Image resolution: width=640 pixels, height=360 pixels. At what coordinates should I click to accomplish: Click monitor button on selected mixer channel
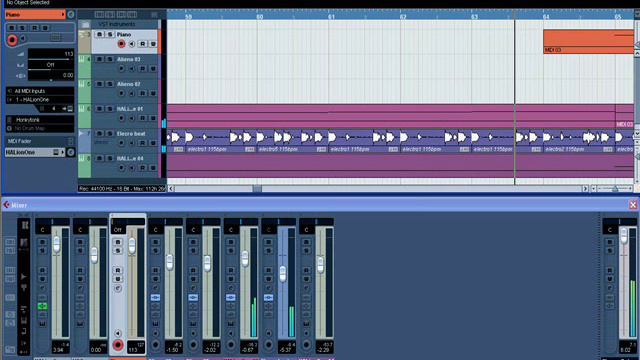tap(118, 333)
